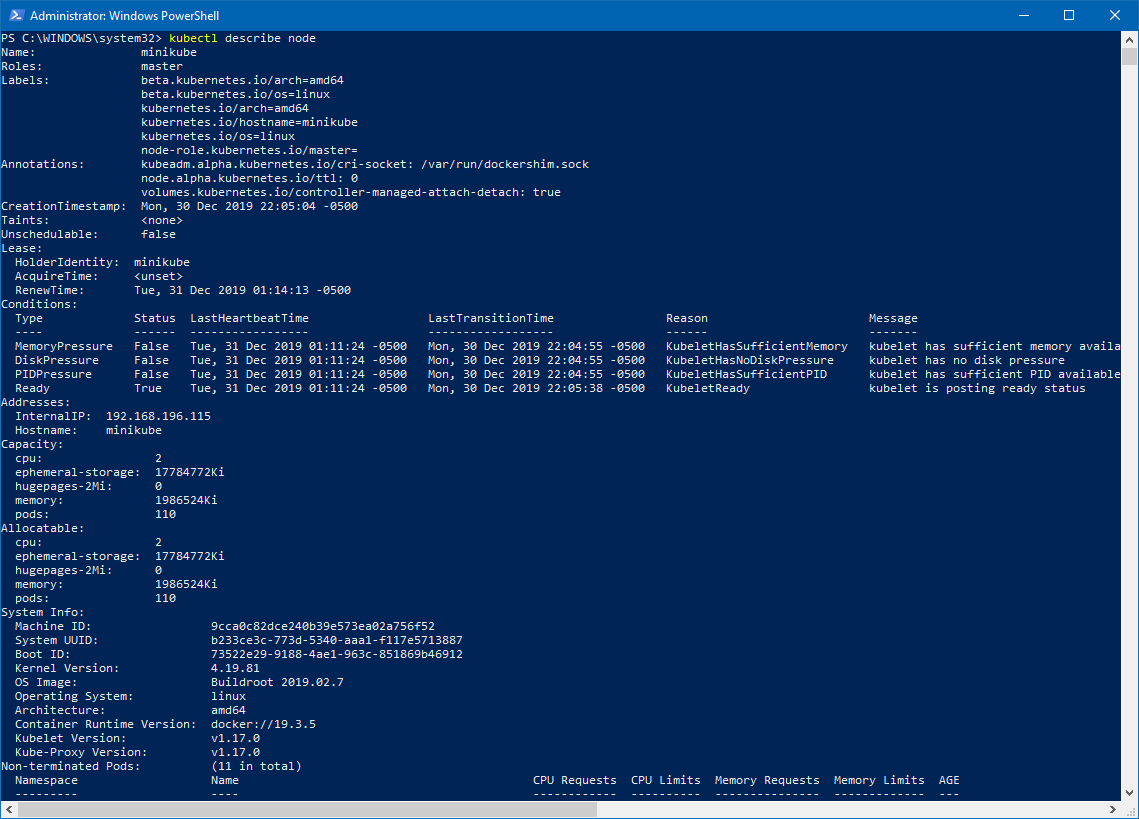
Task: Click the vertical scrollbar down arrow
Action: tap(1129, 792)
